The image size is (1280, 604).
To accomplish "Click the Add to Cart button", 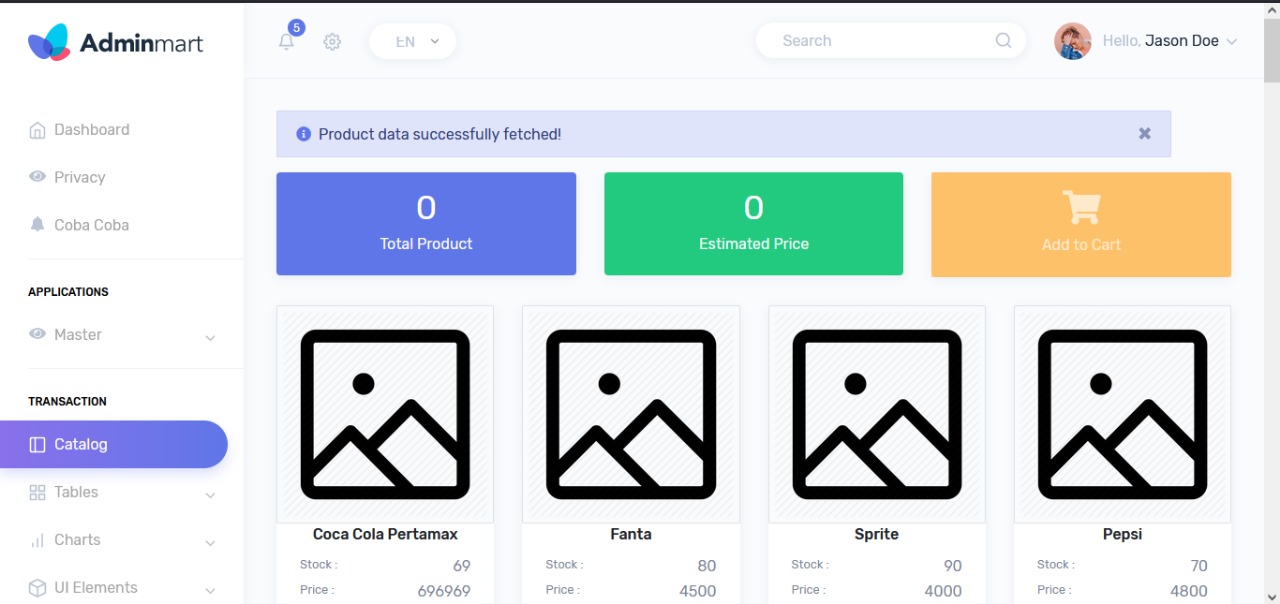I will [1081, 225].
